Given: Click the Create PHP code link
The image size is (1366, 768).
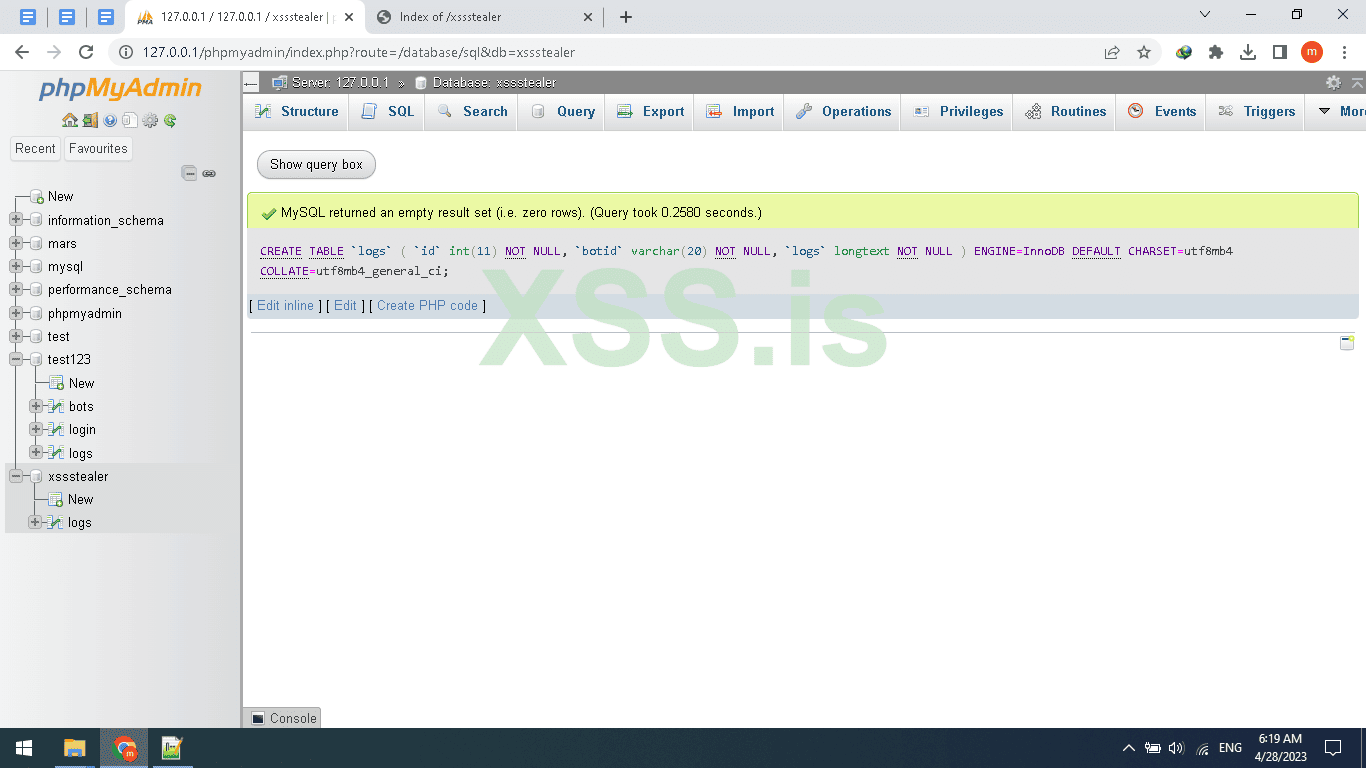Looking at the screenshot, I should tap(427, 306).
